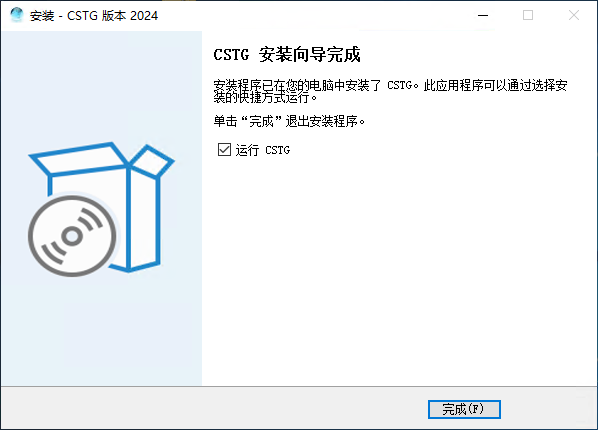Click the upper-right arc lines on the disc
Image resolution: width=598 pixels, height=430 pixels.
click(91, 219)
